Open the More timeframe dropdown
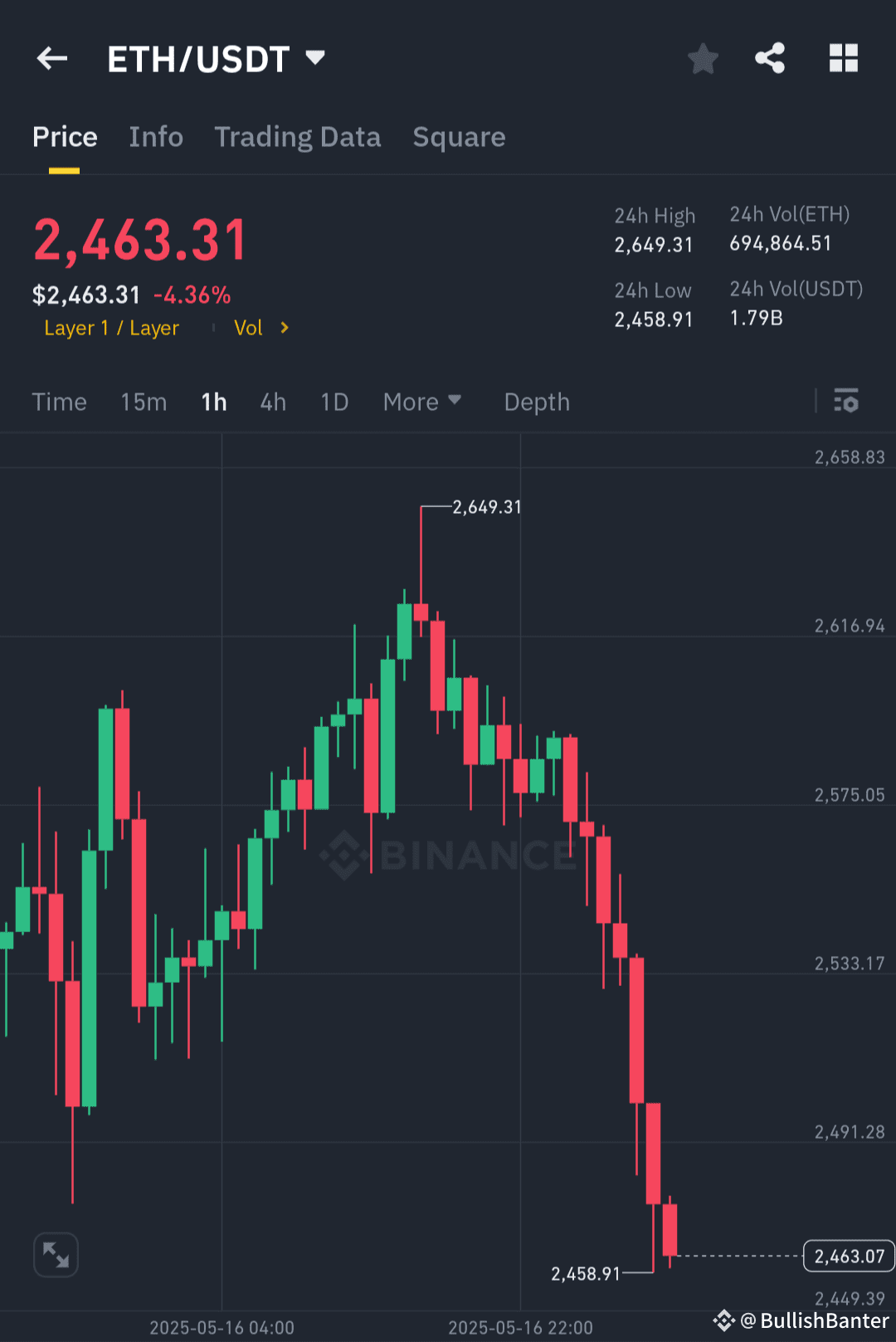896x1342 pixels. [421, 402]
